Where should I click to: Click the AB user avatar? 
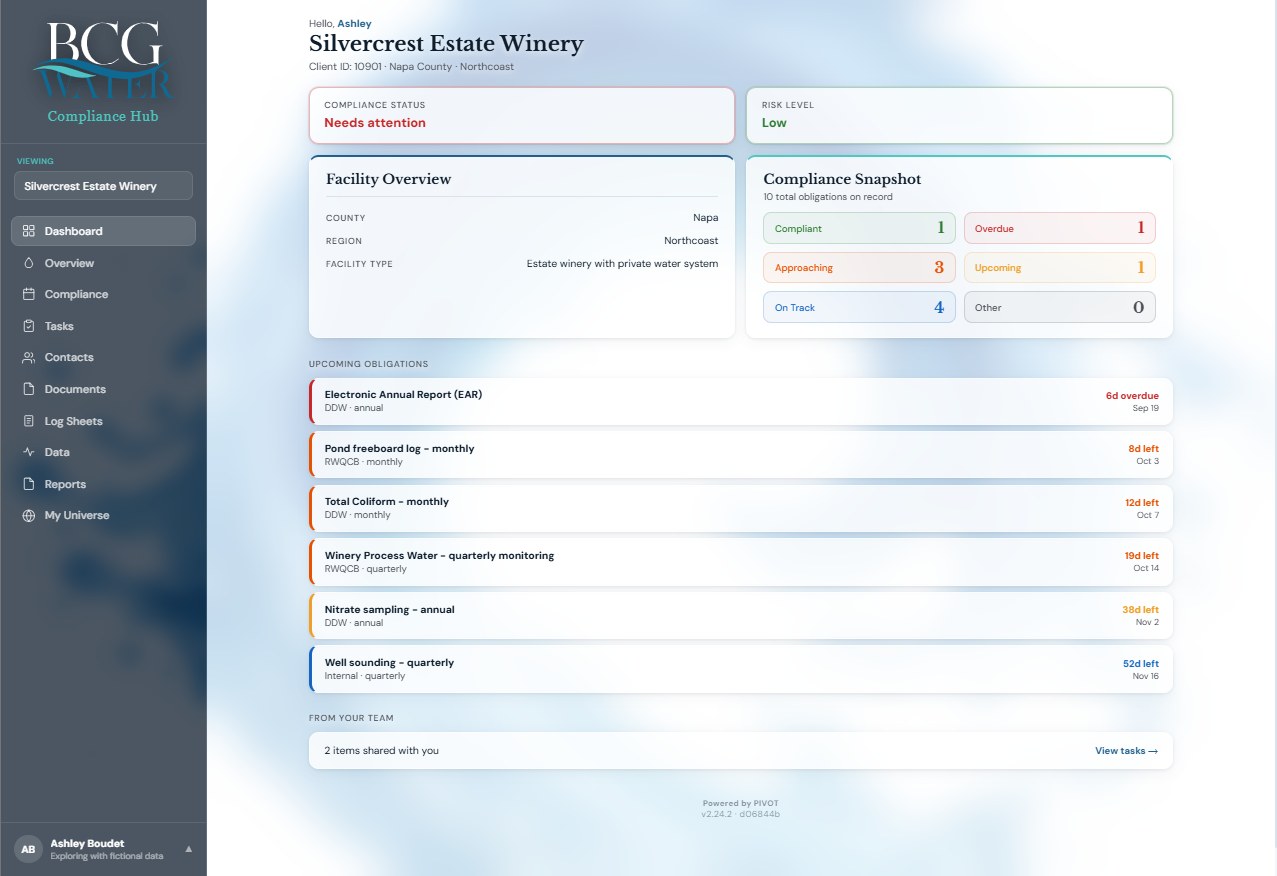click(28, 849)
